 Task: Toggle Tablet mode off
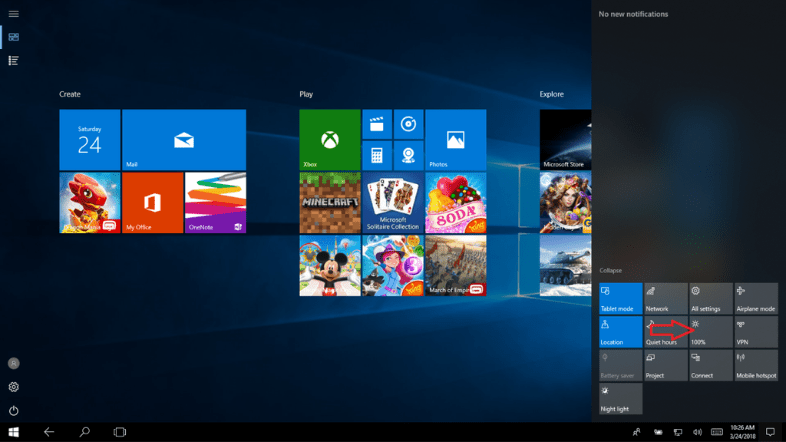620,298
